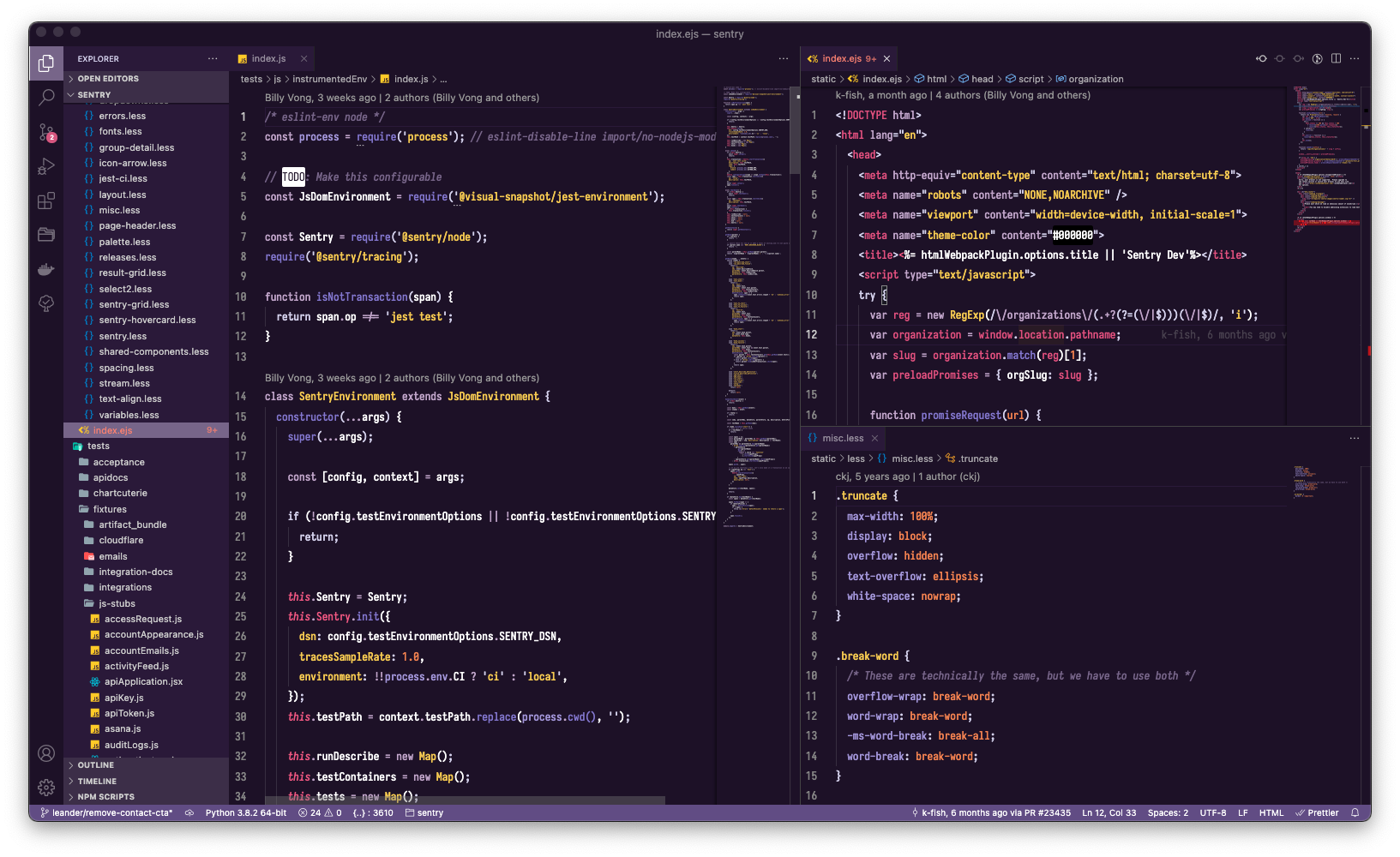Click Ln 12, Col 33 cursor position

pyautogui.click(x=1109, y=812)
